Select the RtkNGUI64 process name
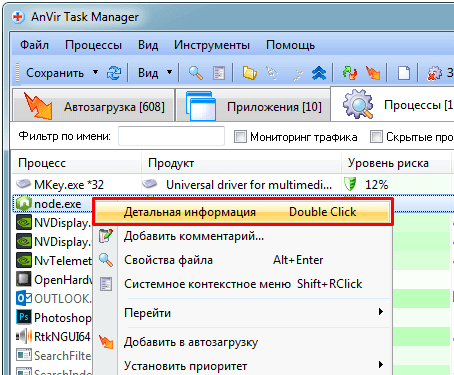Image resolution: width=454 pixels, height=375 pixels. click(x=62, y=337)
